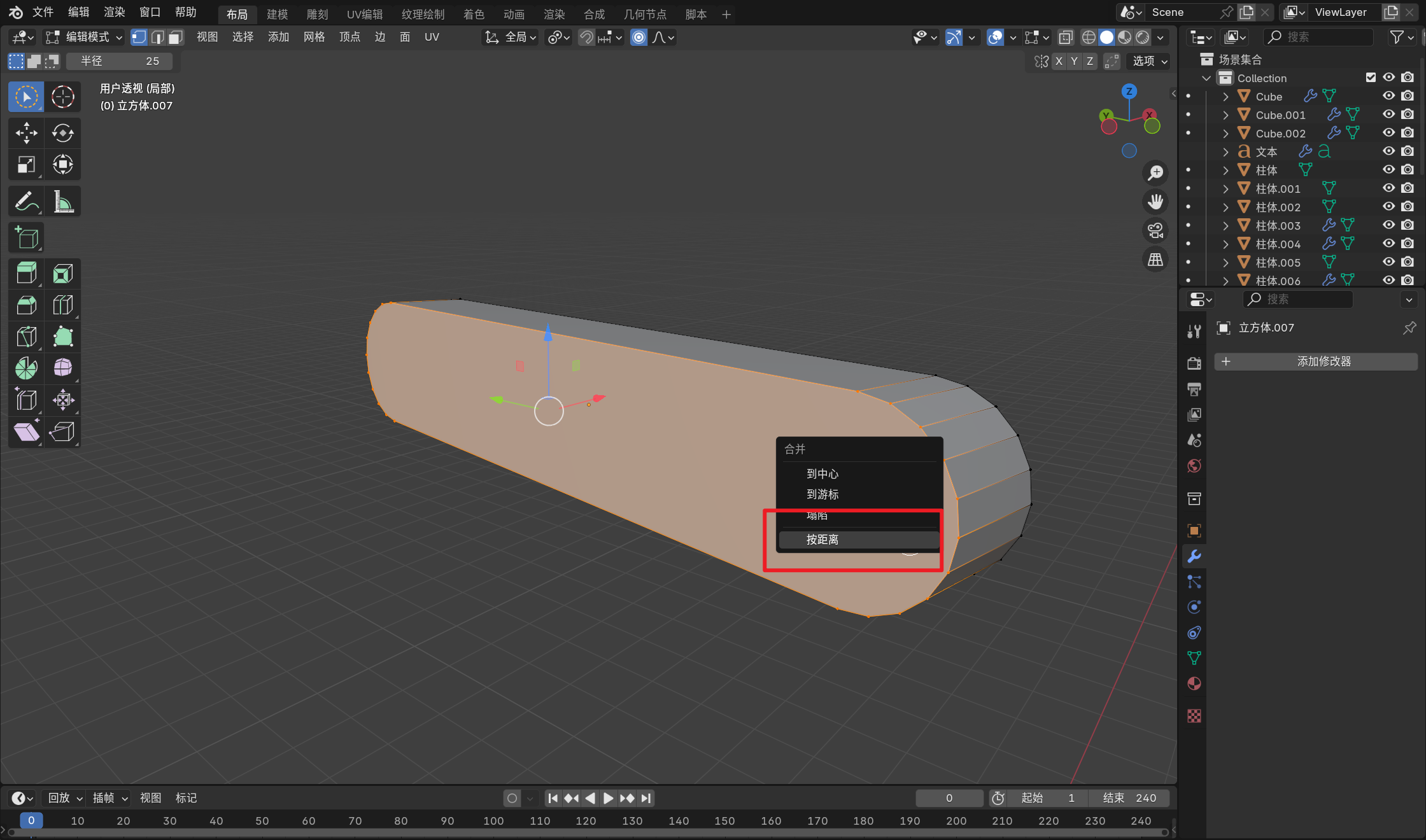1426x840 pixels.
Task: Toggle X-ray display mode
Action: pyautogui.click(x=1066, y=38)
